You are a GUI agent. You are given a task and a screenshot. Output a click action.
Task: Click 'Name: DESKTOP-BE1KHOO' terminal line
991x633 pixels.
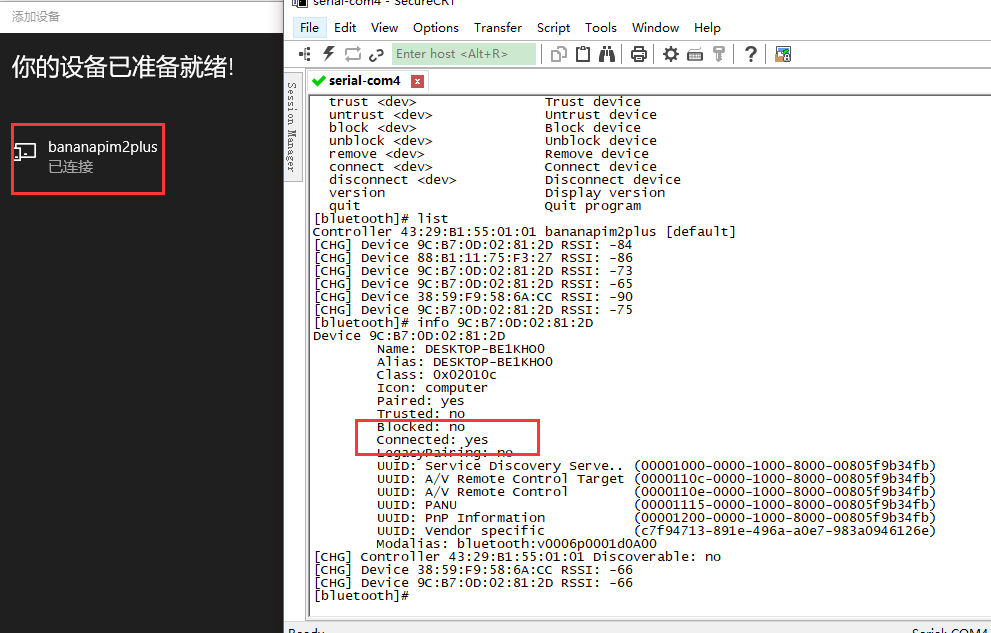coord(461,349)
